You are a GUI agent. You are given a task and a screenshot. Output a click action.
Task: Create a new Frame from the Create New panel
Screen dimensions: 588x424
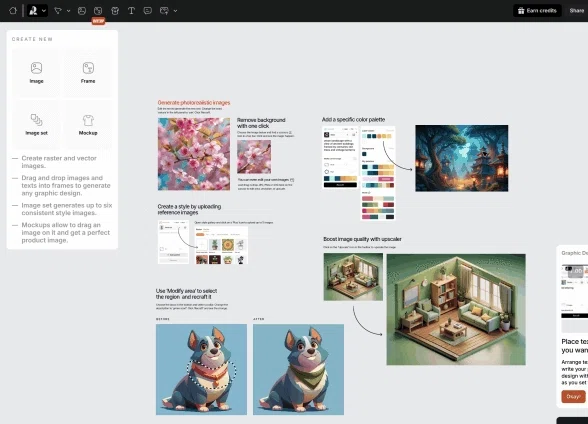[88, 73]
